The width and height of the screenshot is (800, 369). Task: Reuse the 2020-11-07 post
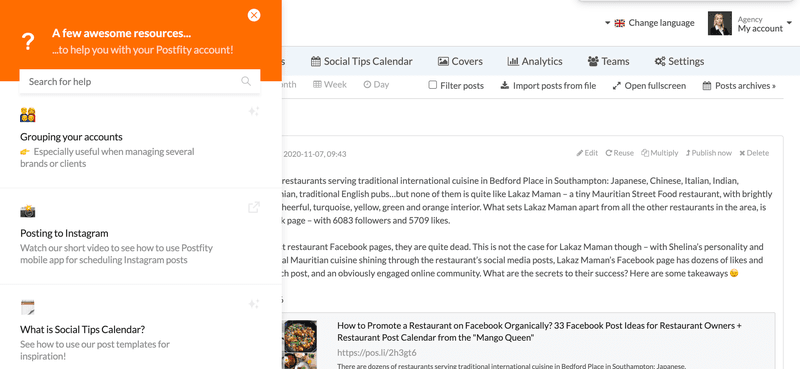(619, 153)
